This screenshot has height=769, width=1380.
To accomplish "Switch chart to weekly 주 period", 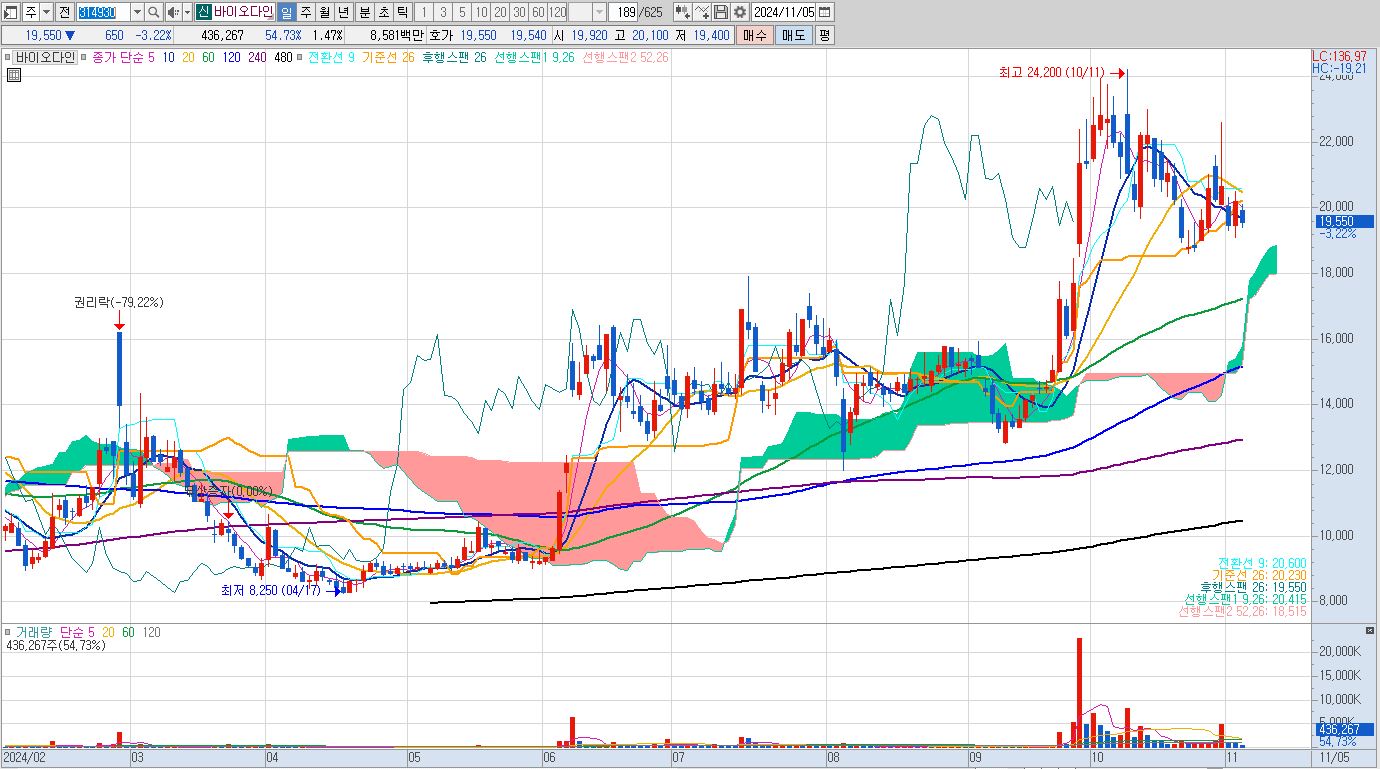I will tap(306, 12).
